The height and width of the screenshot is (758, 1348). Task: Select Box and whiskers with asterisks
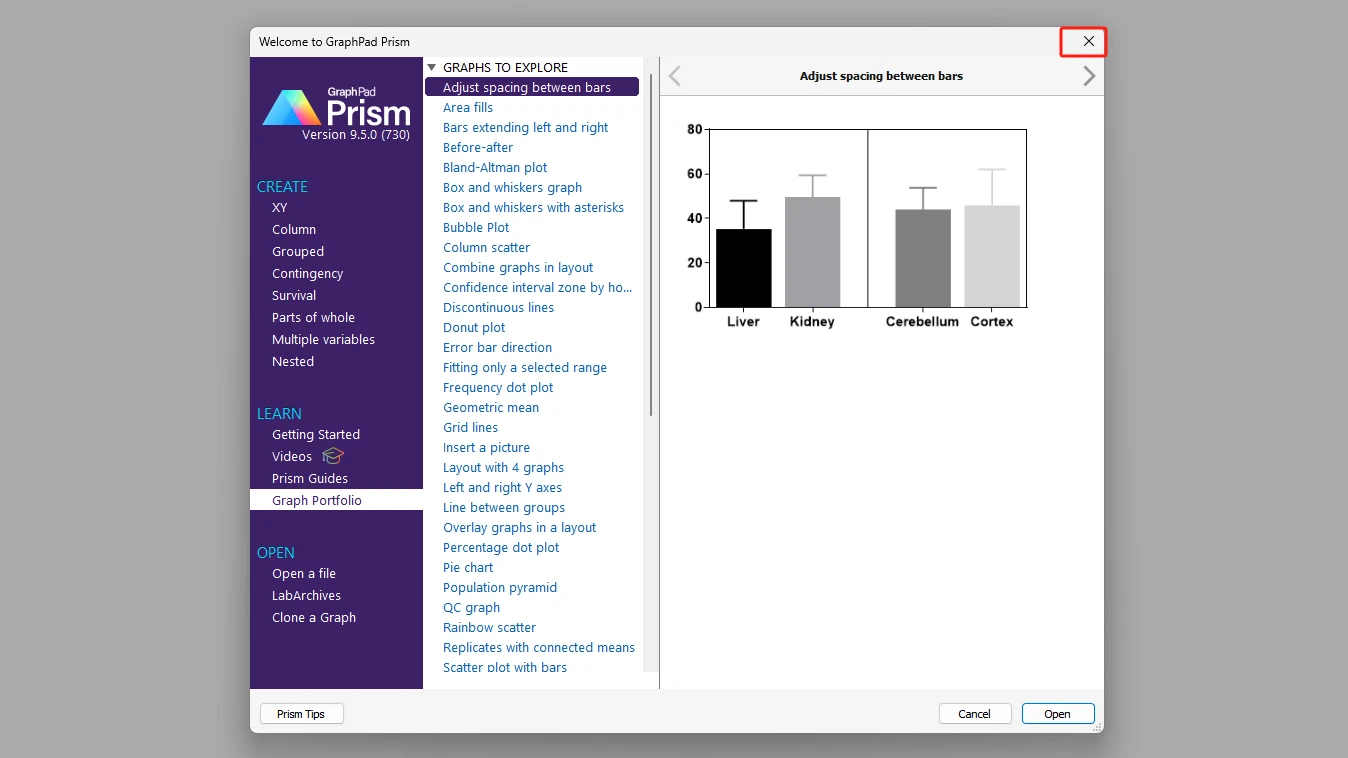click(x=534, y=207)
